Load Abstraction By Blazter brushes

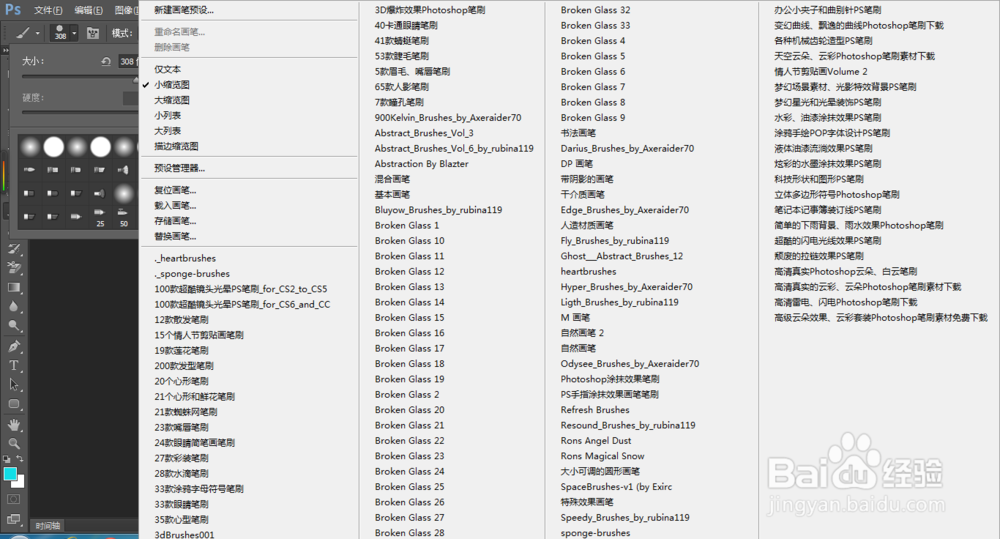421,164
